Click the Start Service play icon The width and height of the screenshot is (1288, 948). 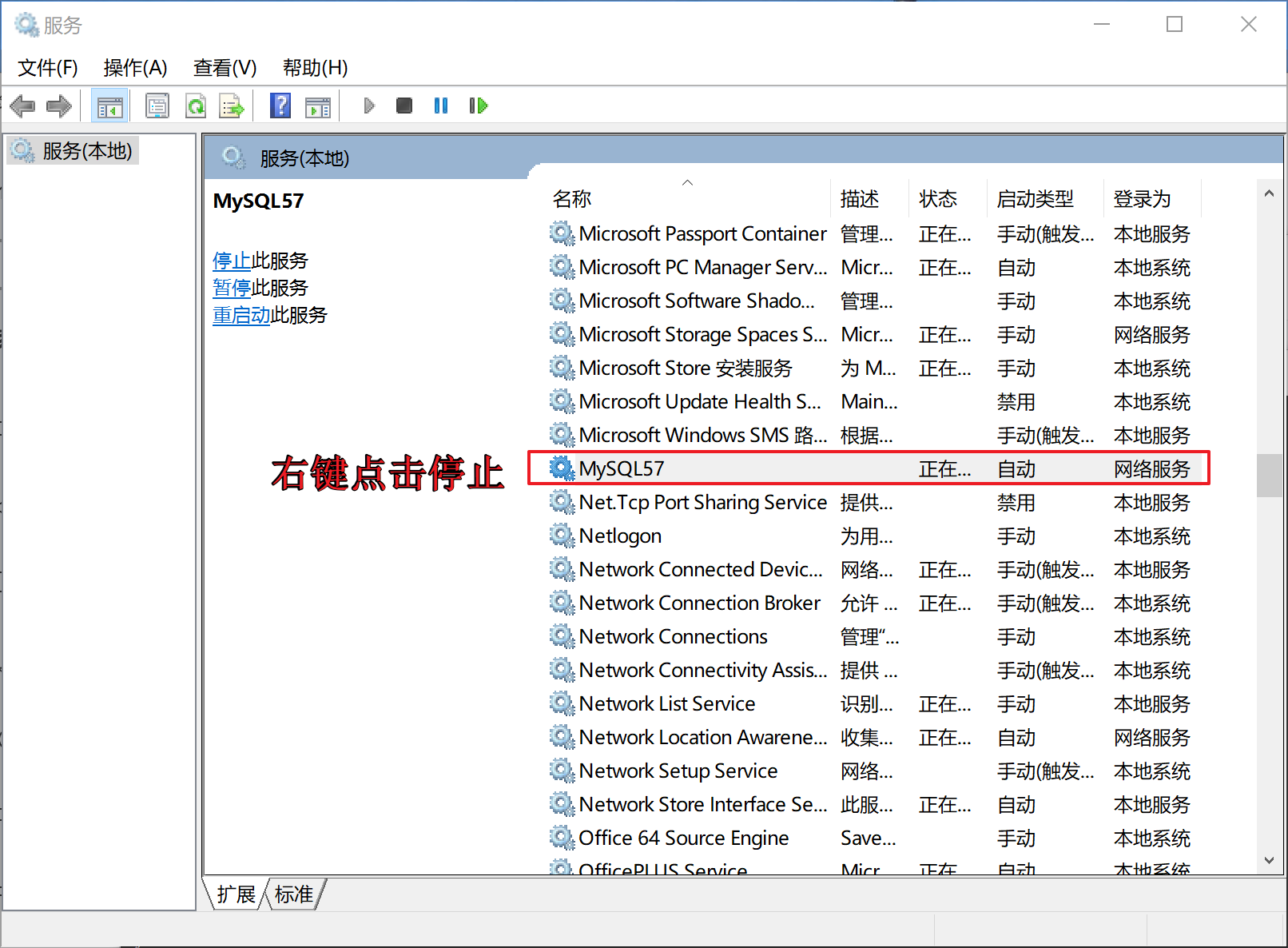(368, 106)
